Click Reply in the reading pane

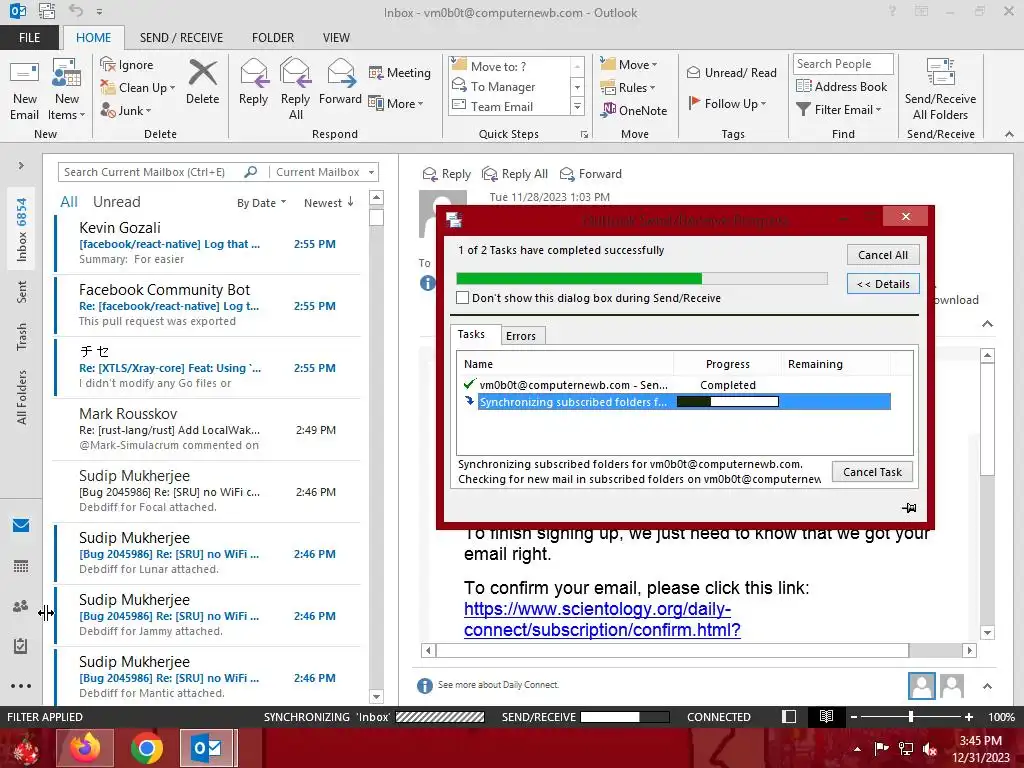[x=447, y=174]
